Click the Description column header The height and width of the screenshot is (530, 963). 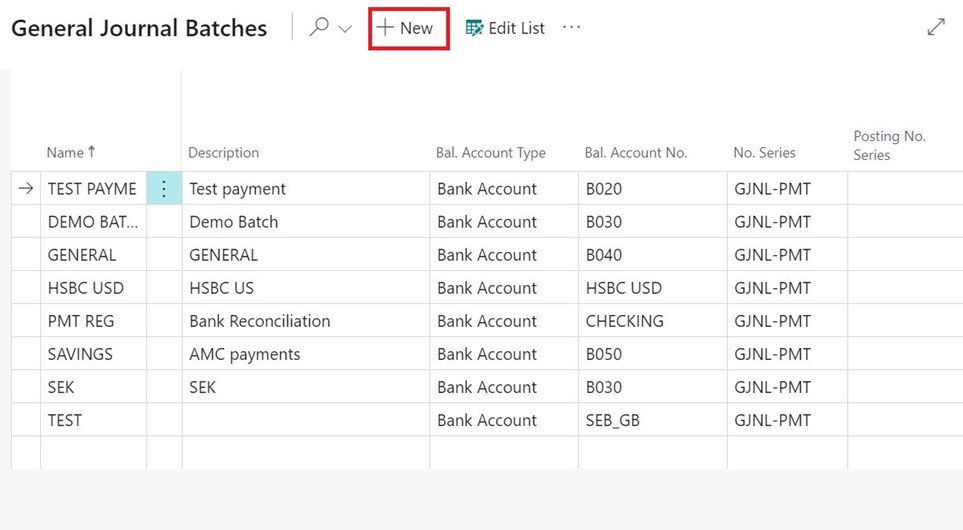pos(224,153)
